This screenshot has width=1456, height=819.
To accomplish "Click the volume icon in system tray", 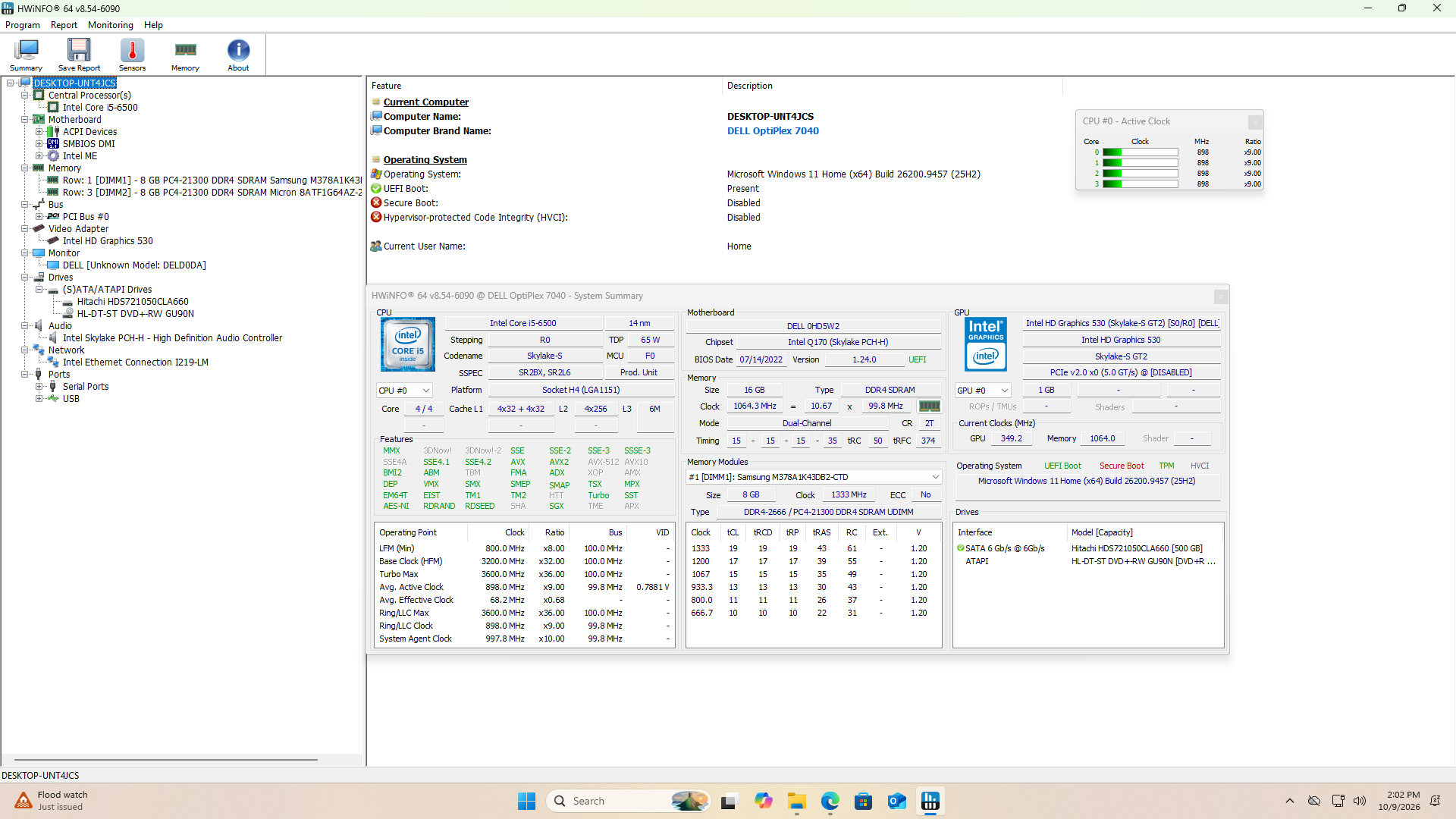I will pos(1360,801).
